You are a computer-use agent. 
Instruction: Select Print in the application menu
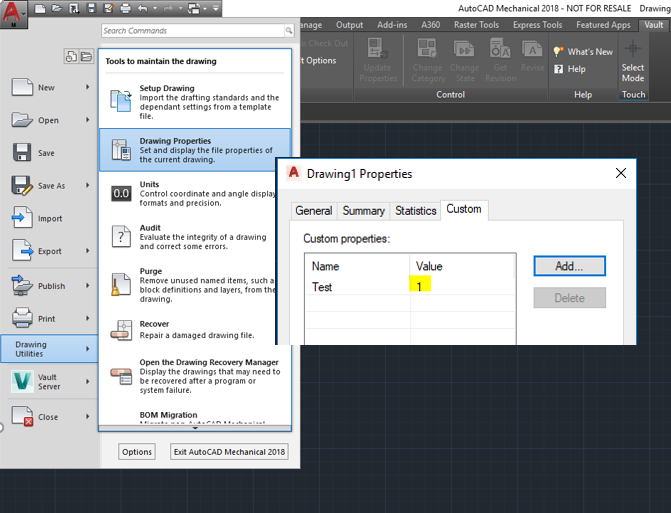coord(47,319)
